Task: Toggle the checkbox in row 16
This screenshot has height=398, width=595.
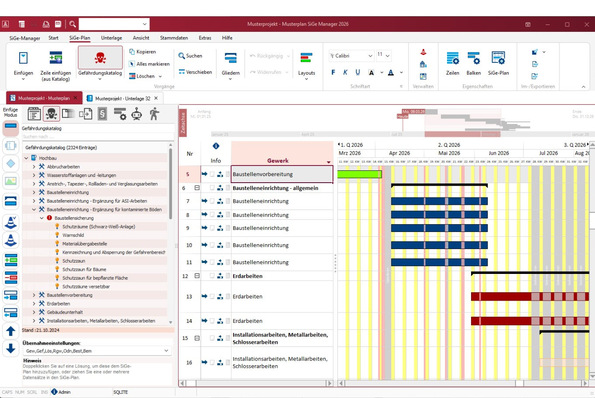Action: click(212, 362)
